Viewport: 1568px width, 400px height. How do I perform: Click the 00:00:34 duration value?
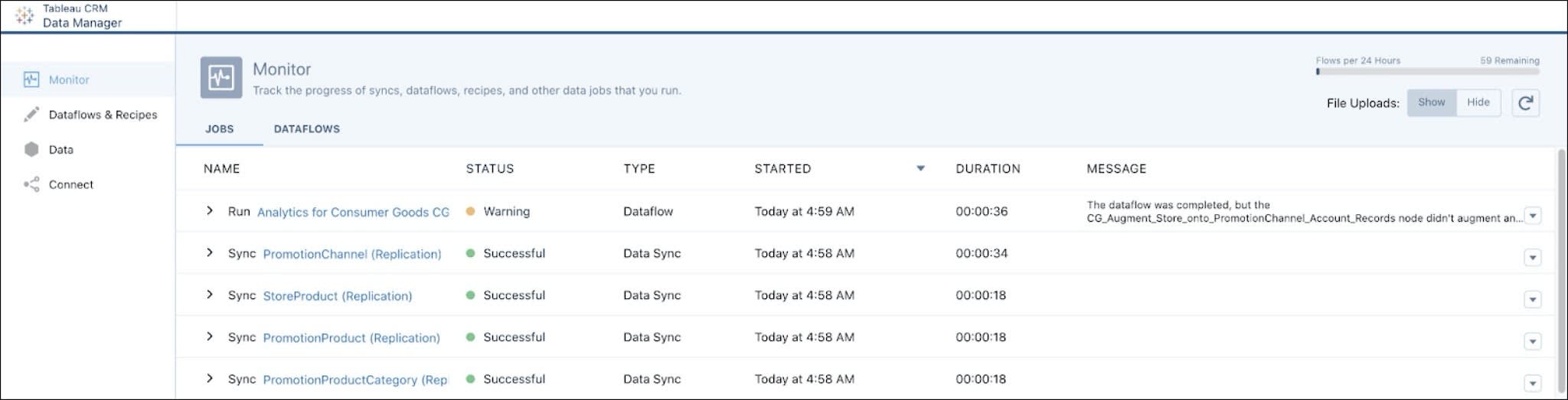[981, 253]
